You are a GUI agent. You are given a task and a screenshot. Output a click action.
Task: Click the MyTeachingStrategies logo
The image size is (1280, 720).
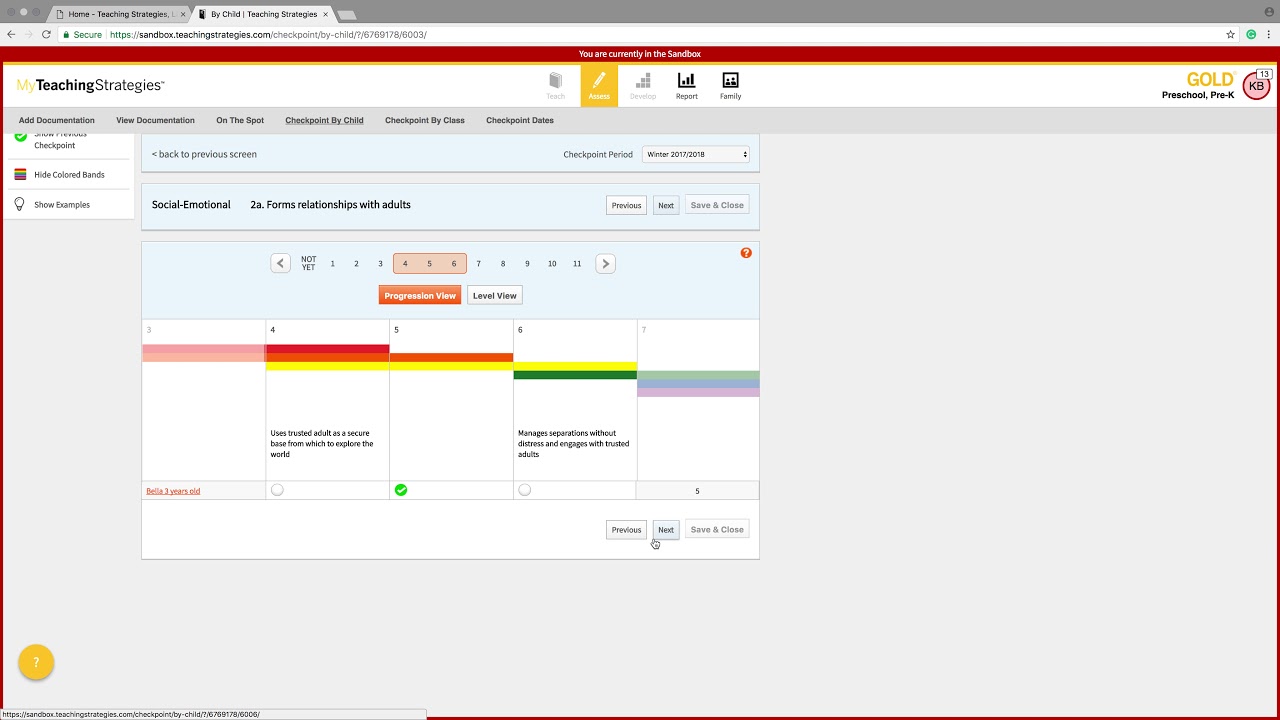click(90, 86)
